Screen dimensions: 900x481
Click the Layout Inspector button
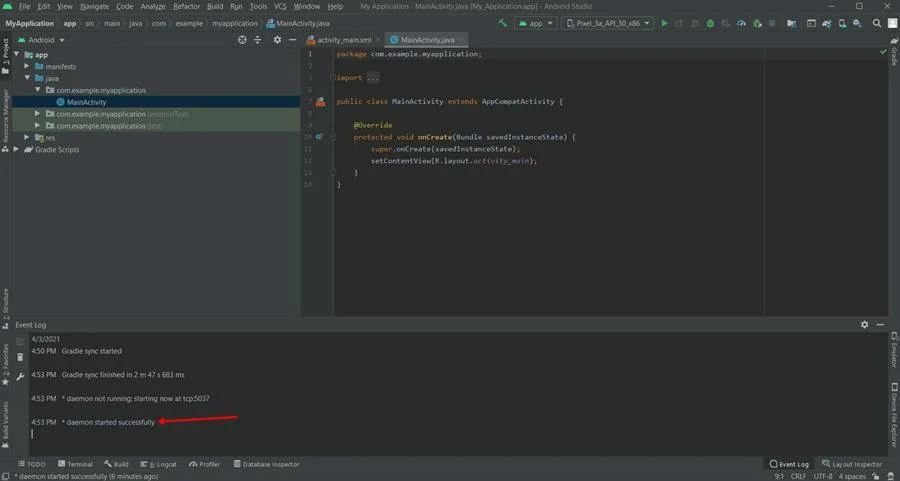(x=851, y=464)
